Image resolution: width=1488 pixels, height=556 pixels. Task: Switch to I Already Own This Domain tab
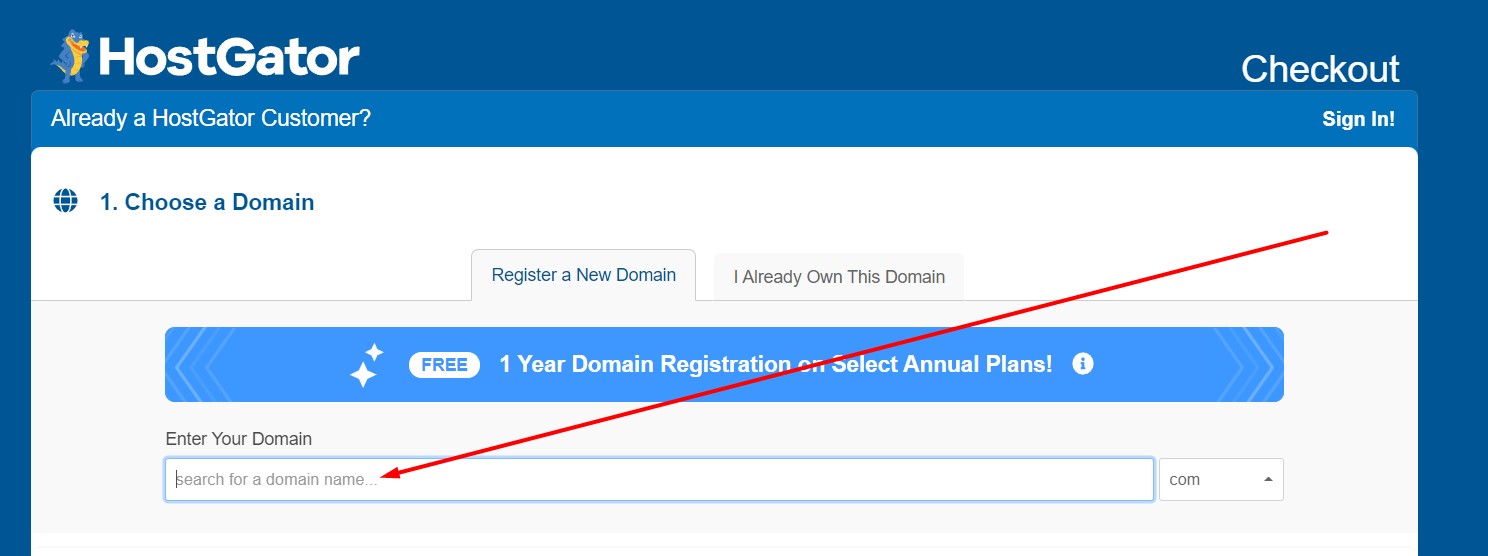click(839, 277)
